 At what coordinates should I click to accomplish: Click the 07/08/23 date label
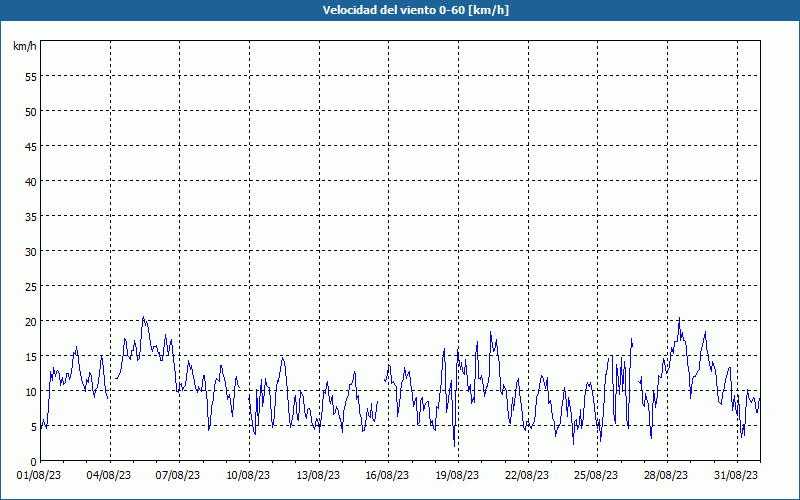178,476
